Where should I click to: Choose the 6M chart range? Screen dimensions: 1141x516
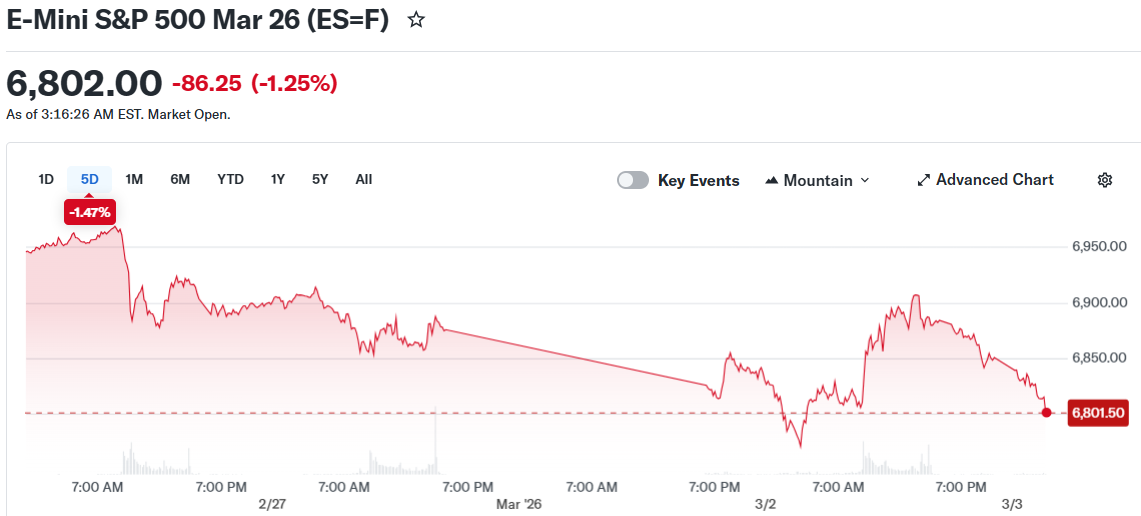[180, 180]
